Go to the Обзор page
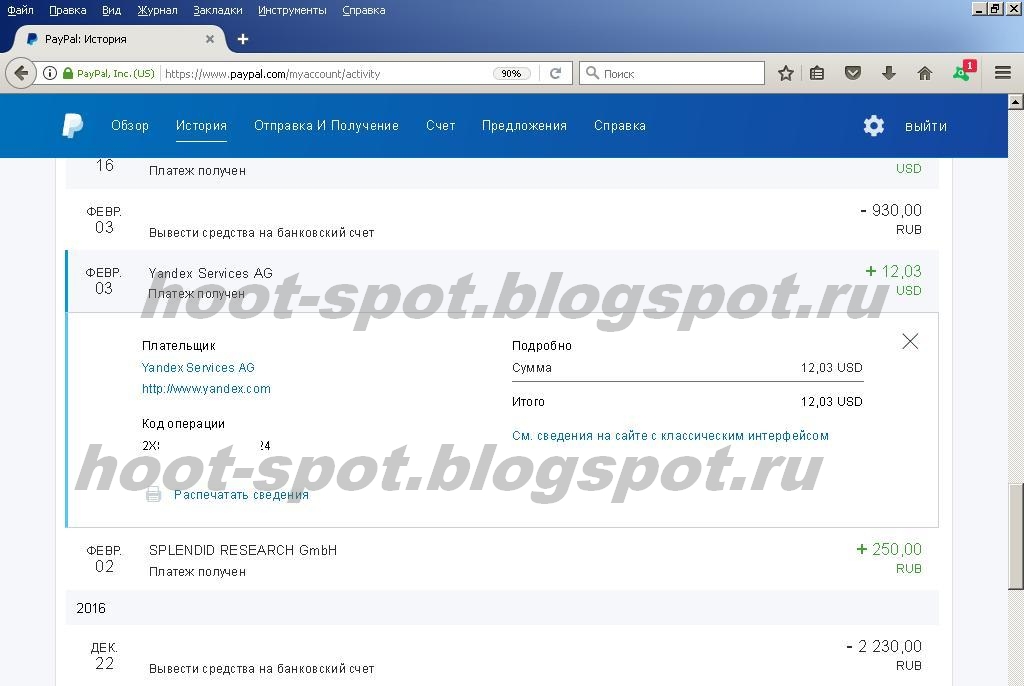 point(130,125)
